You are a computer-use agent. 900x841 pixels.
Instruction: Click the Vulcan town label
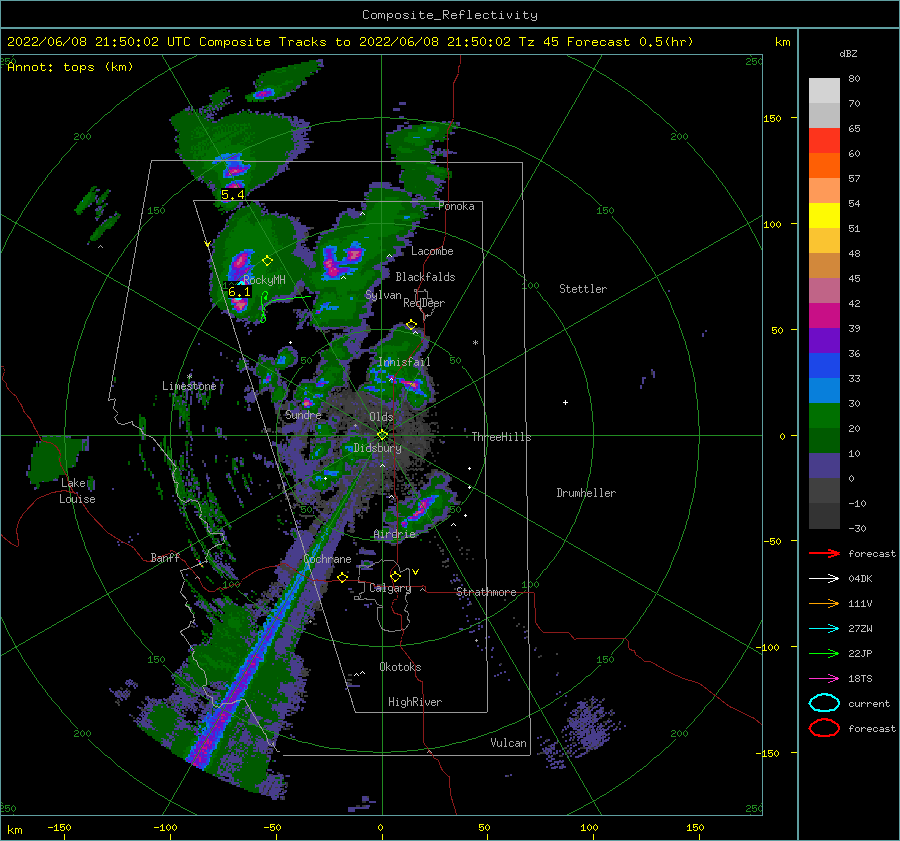[x=508, y=743]
